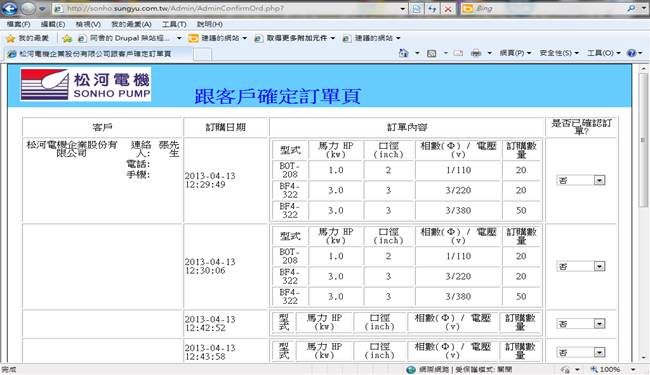Click the blue Help question mark icon
The image size is (650, 375).
point(631,53)
